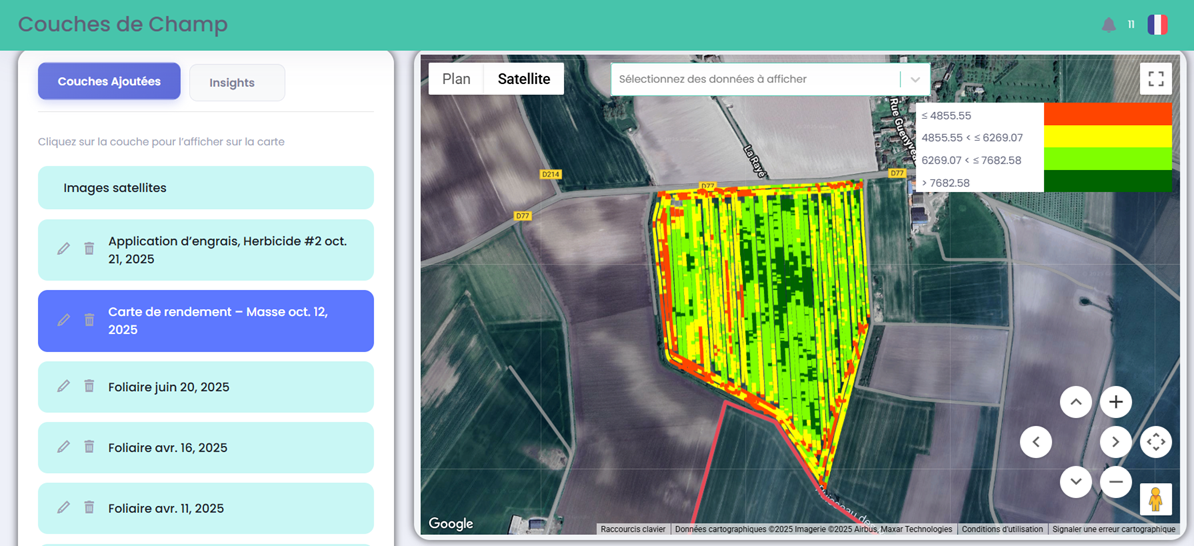Screen dimensions: 1194x546
Task: Click the dark green legend swatch
Action: pyautogui.click(x=1107, y=182)
